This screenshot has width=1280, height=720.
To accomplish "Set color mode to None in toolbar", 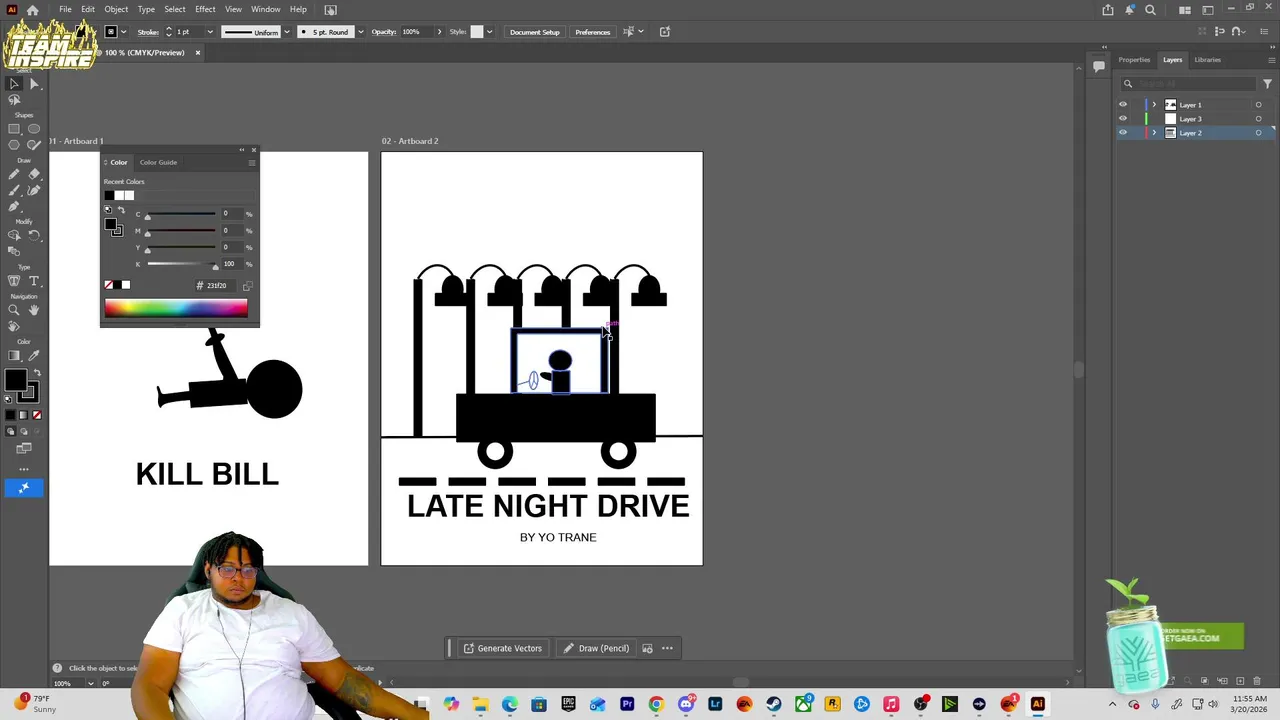I will (x=37, y=415).
